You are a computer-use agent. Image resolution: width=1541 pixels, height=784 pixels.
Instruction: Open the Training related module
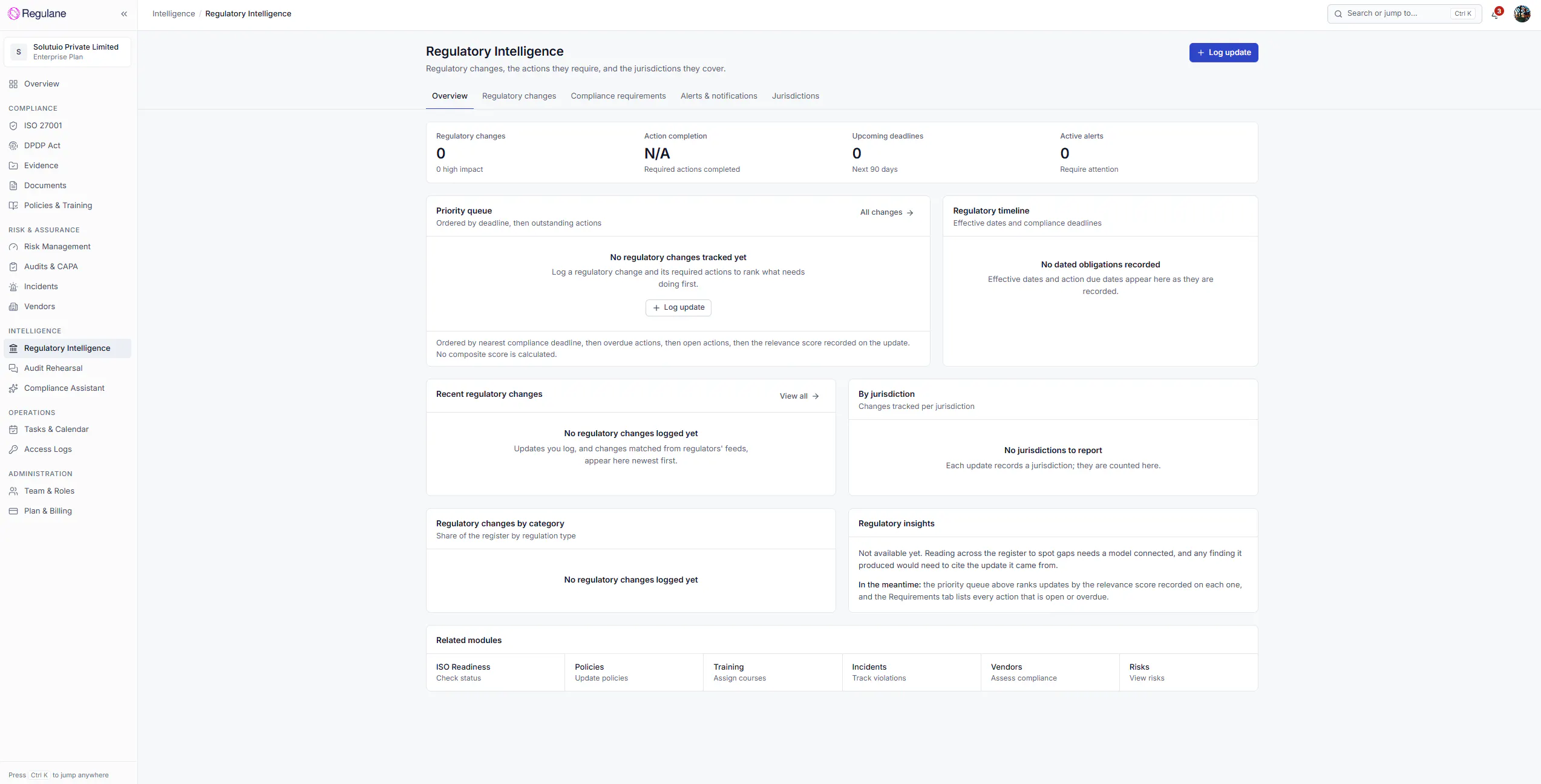pos(772,672)
